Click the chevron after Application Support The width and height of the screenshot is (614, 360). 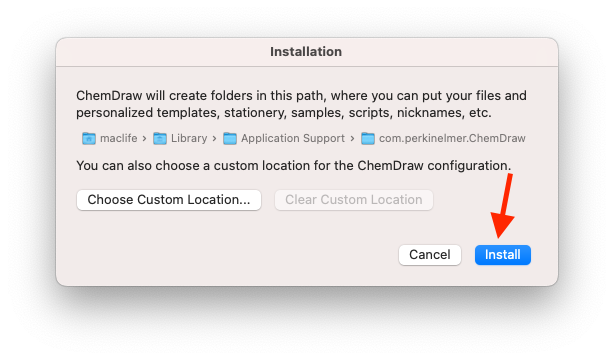coord(352,139)
